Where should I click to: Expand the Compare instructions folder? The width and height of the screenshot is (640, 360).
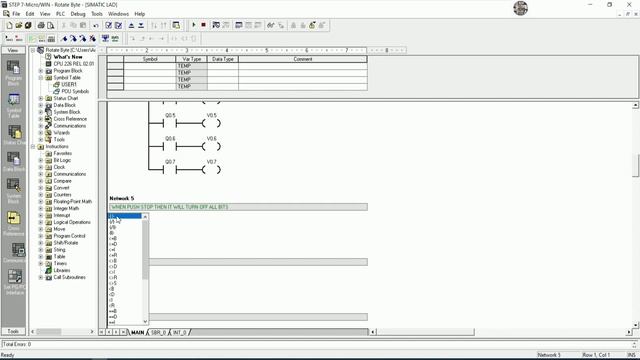41,181
